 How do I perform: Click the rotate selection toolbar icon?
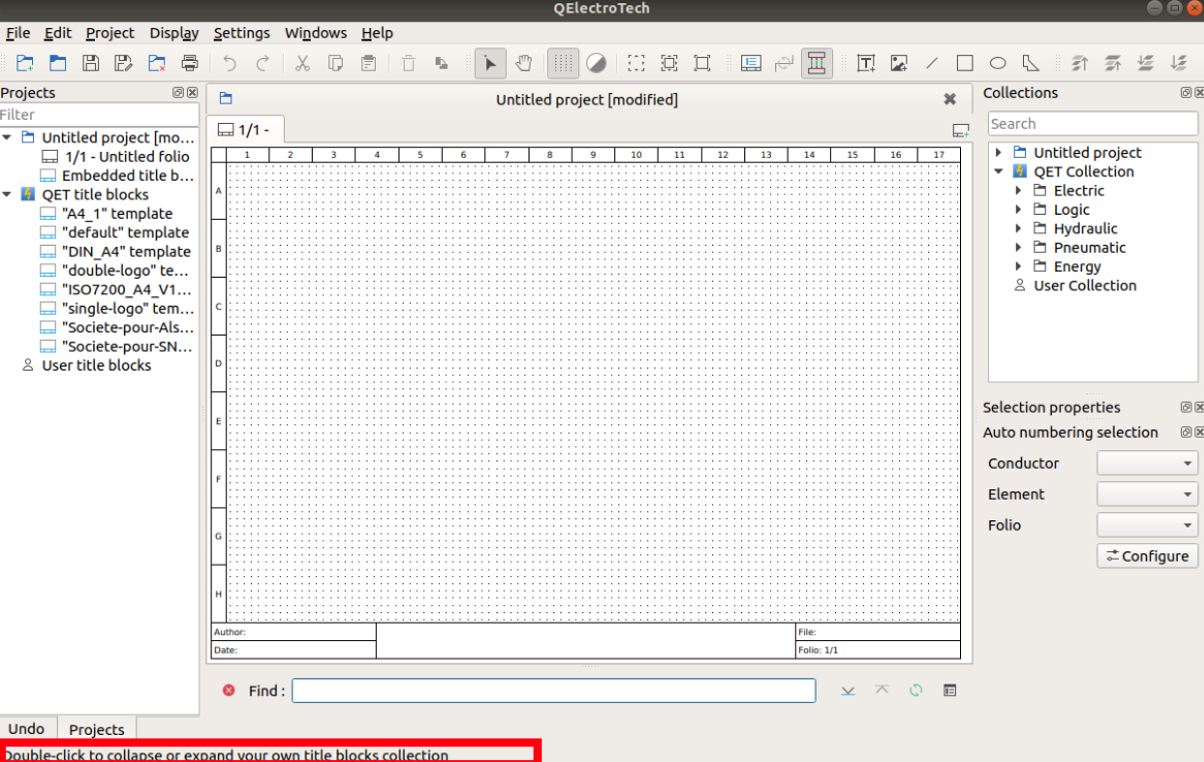[441, 63]
